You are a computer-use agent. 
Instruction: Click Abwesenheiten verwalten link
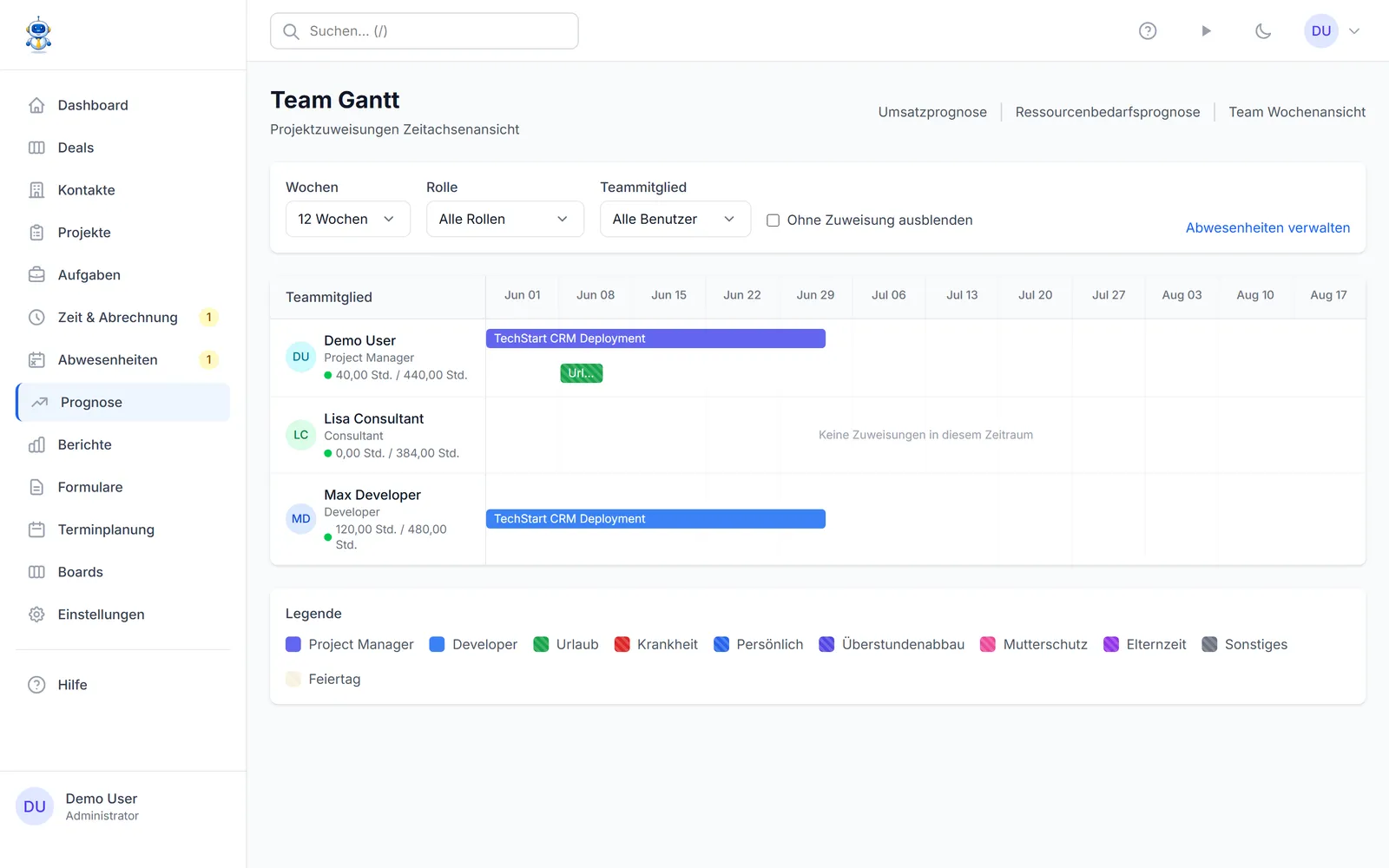pos(1267,227)
